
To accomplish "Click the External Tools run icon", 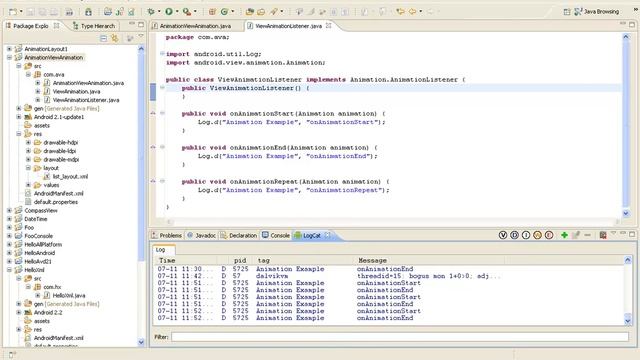I will [x=187, y=12].
